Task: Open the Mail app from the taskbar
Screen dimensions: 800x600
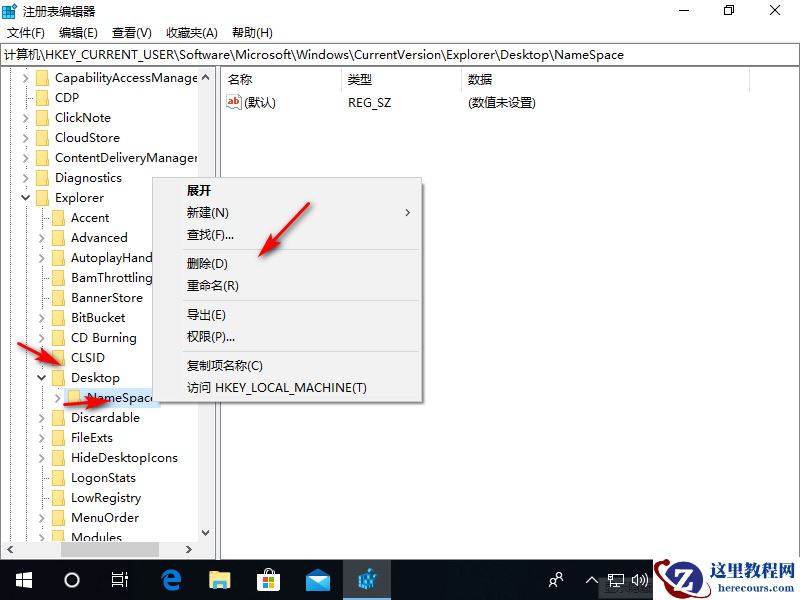Action: click(x=318, y=579)
